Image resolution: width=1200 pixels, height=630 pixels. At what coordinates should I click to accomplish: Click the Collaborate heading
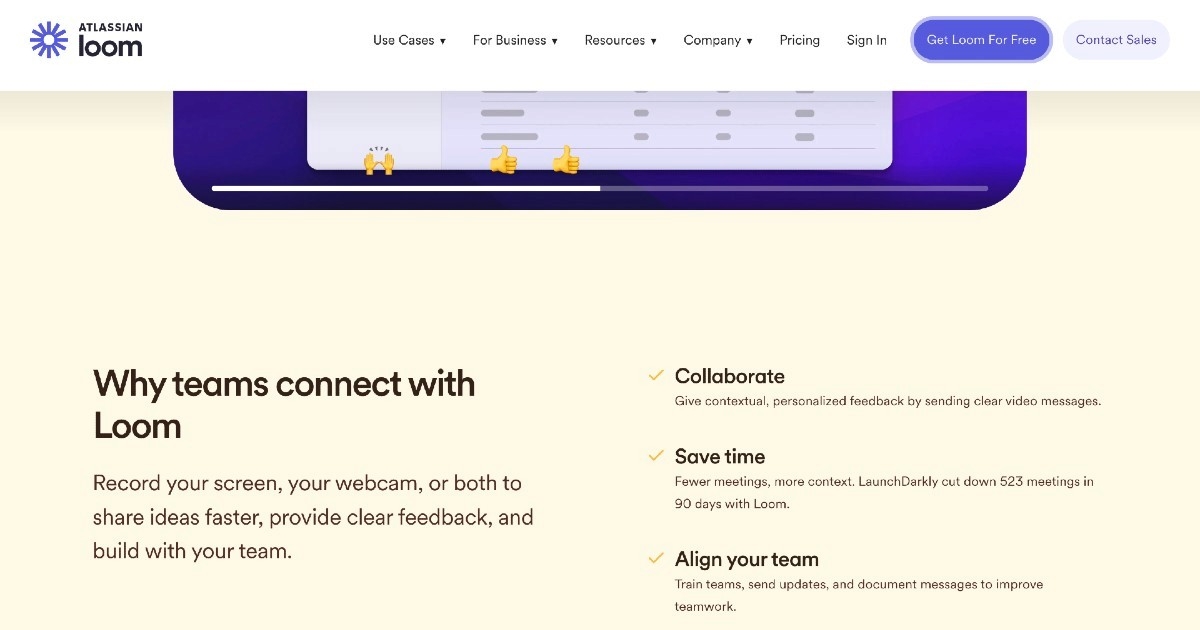click(729, 376)
